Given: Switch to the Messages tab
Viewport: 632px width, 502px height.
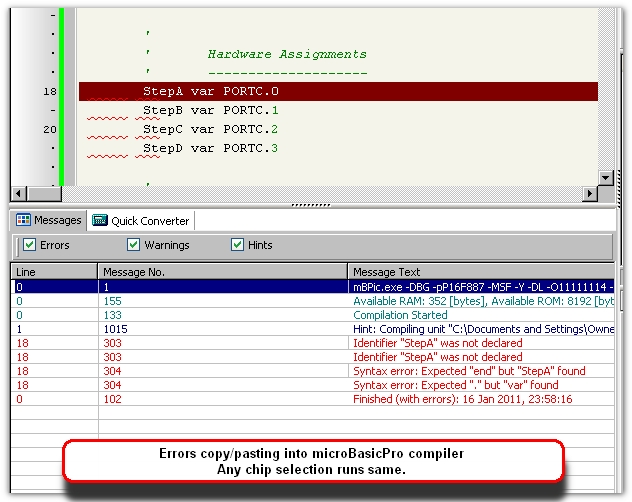Looking at the screenshot, I should [48, 220].
